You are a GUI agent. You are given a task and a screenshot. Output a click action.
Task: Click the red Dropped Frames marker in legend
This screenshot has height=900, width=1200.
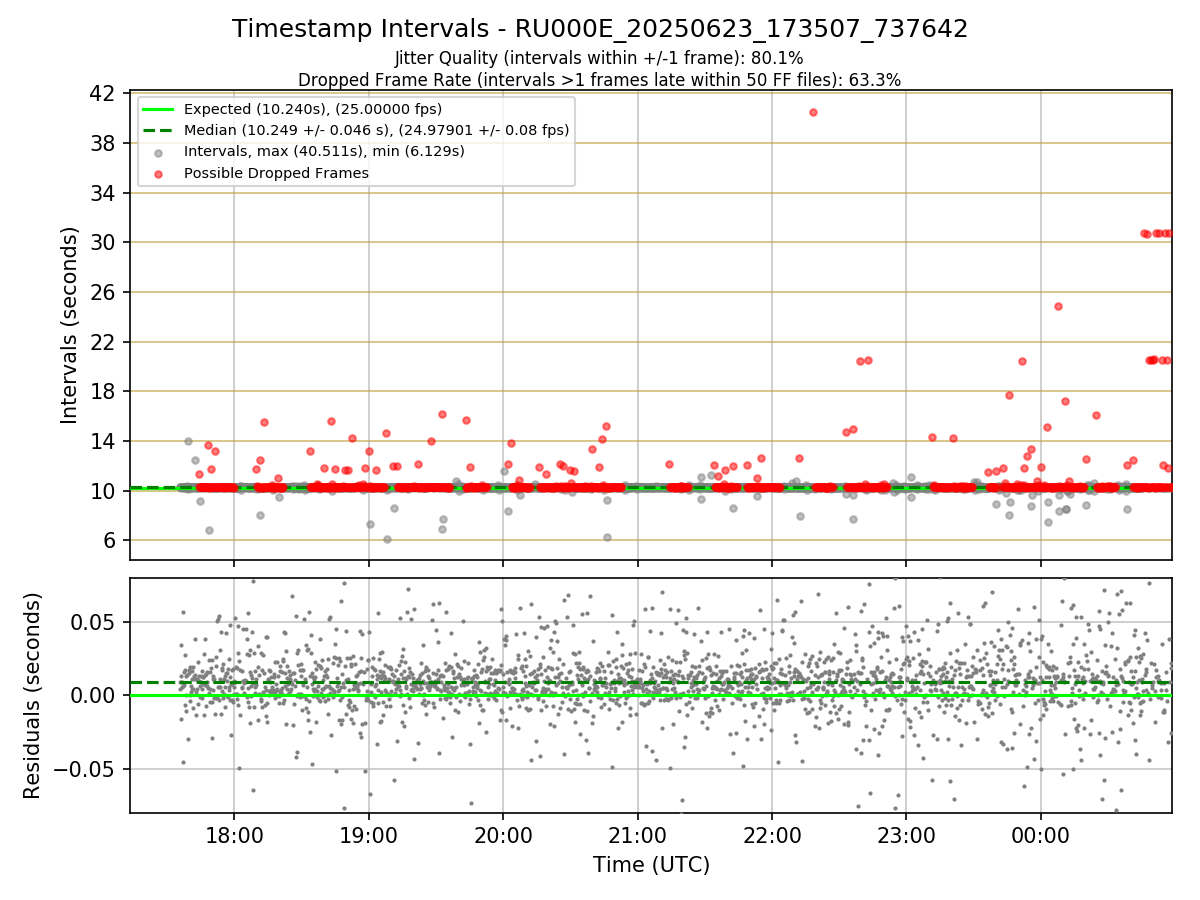pos(159,173)
